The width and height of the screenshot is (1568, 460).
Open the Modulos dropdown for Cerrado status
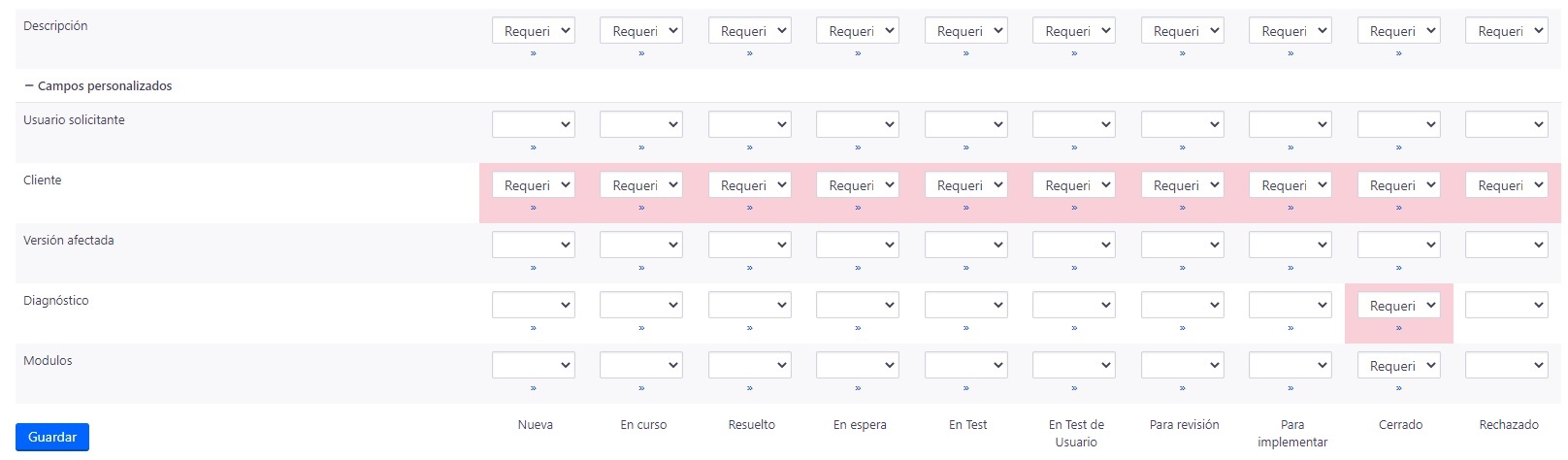point(1399,366)
